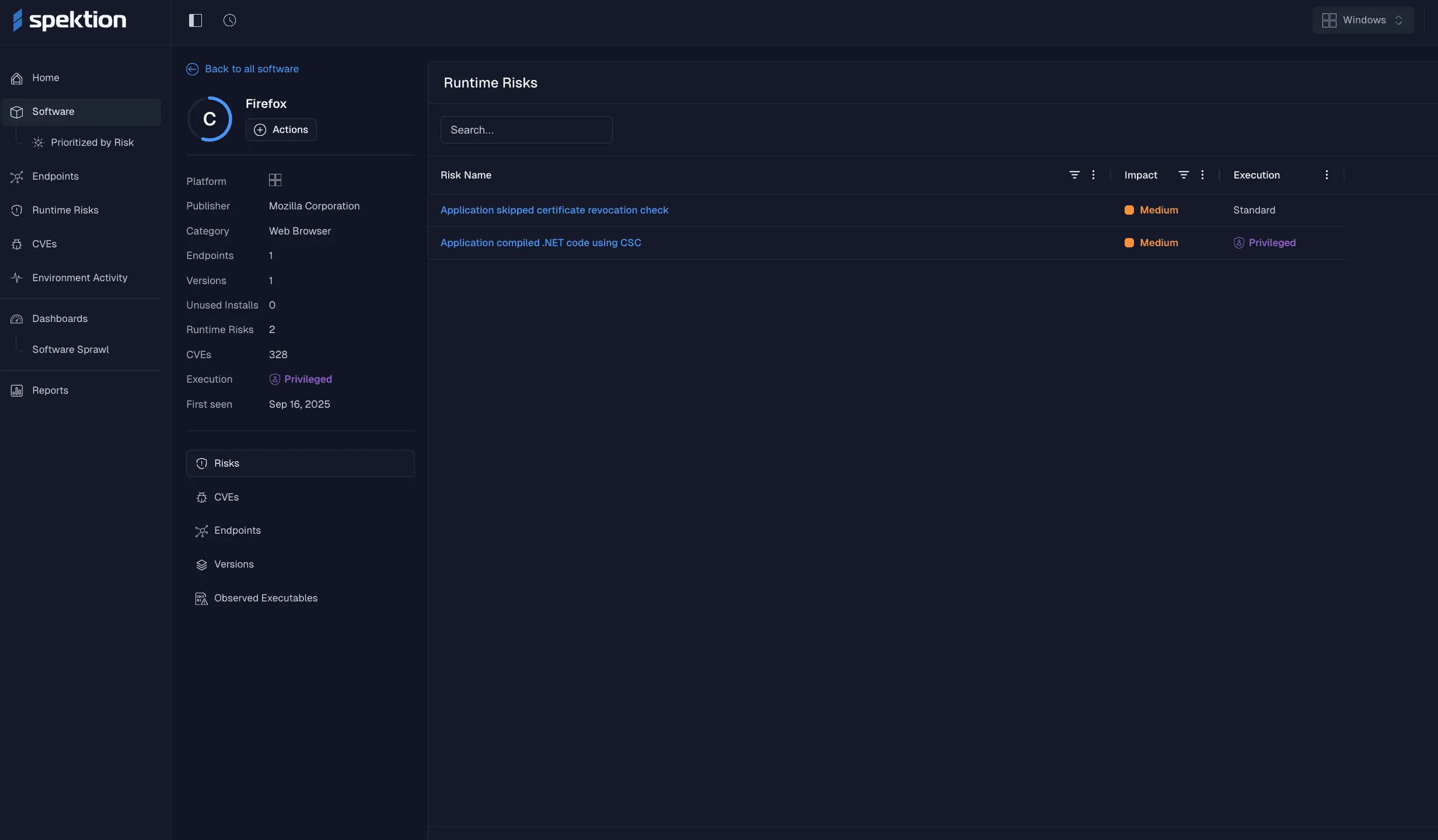Click the Firefox C grade score ring
This screenshot has height=840, width=1438.
(x=210, y=119)
